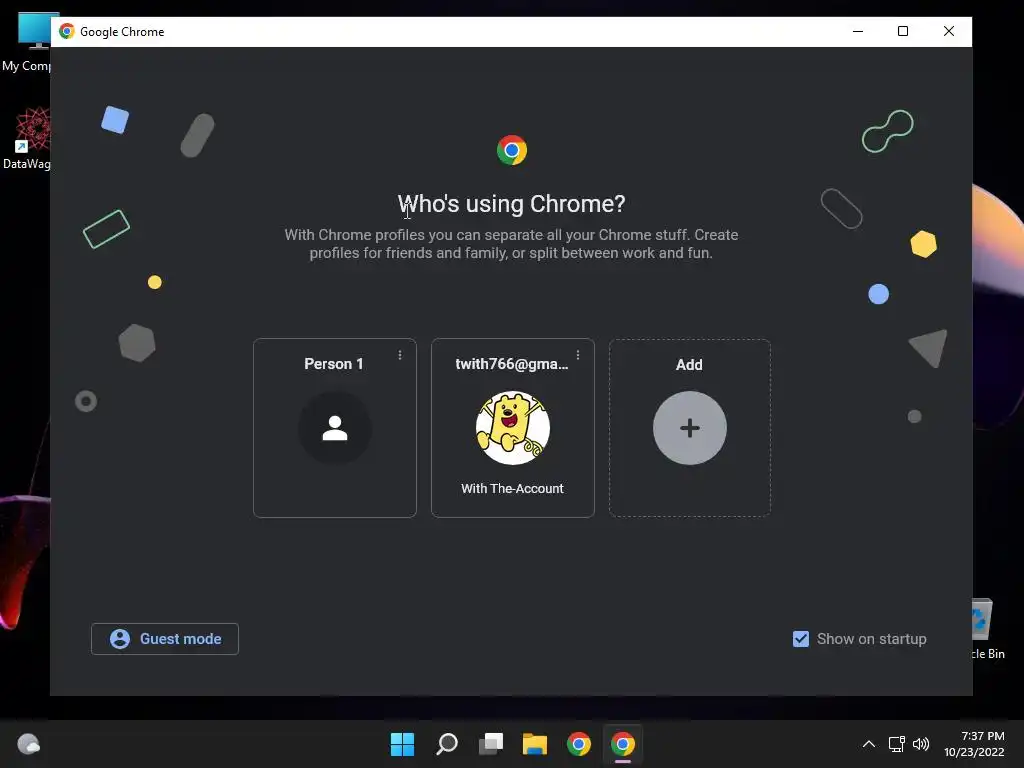Image resolution: width=1024 pixels, height=768 pixels.
Task: Maximize the Google Chrome window
Action: [x=903, y=31]
